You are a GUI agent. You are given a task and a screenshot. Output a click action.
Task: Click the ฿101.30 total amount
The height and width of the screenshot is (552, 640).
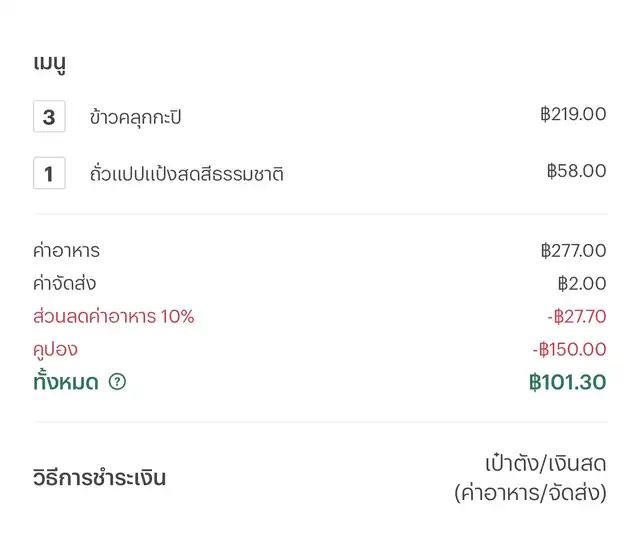[567, 381]
